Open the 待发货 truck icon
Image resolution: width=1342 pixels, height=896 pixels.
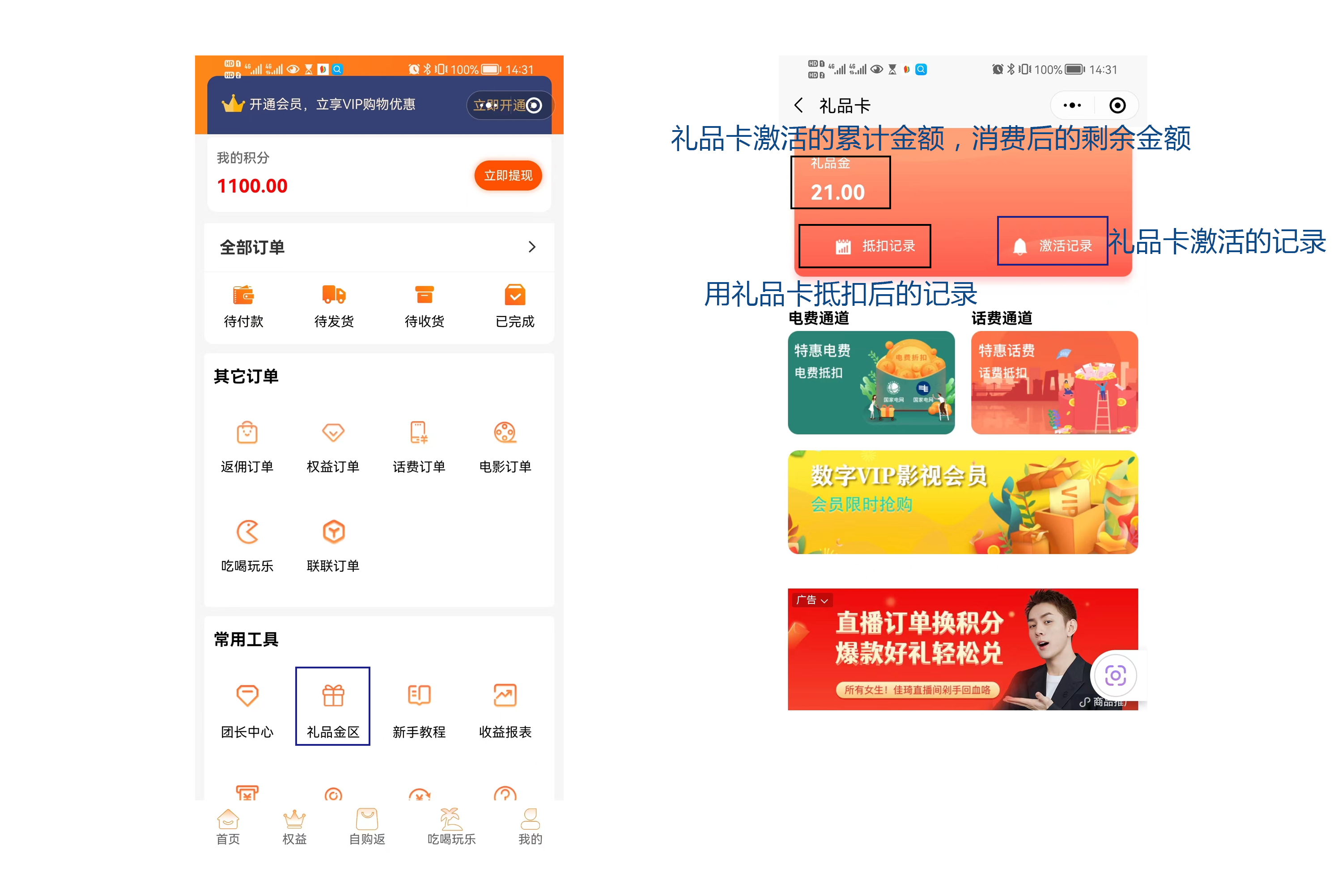334,295
